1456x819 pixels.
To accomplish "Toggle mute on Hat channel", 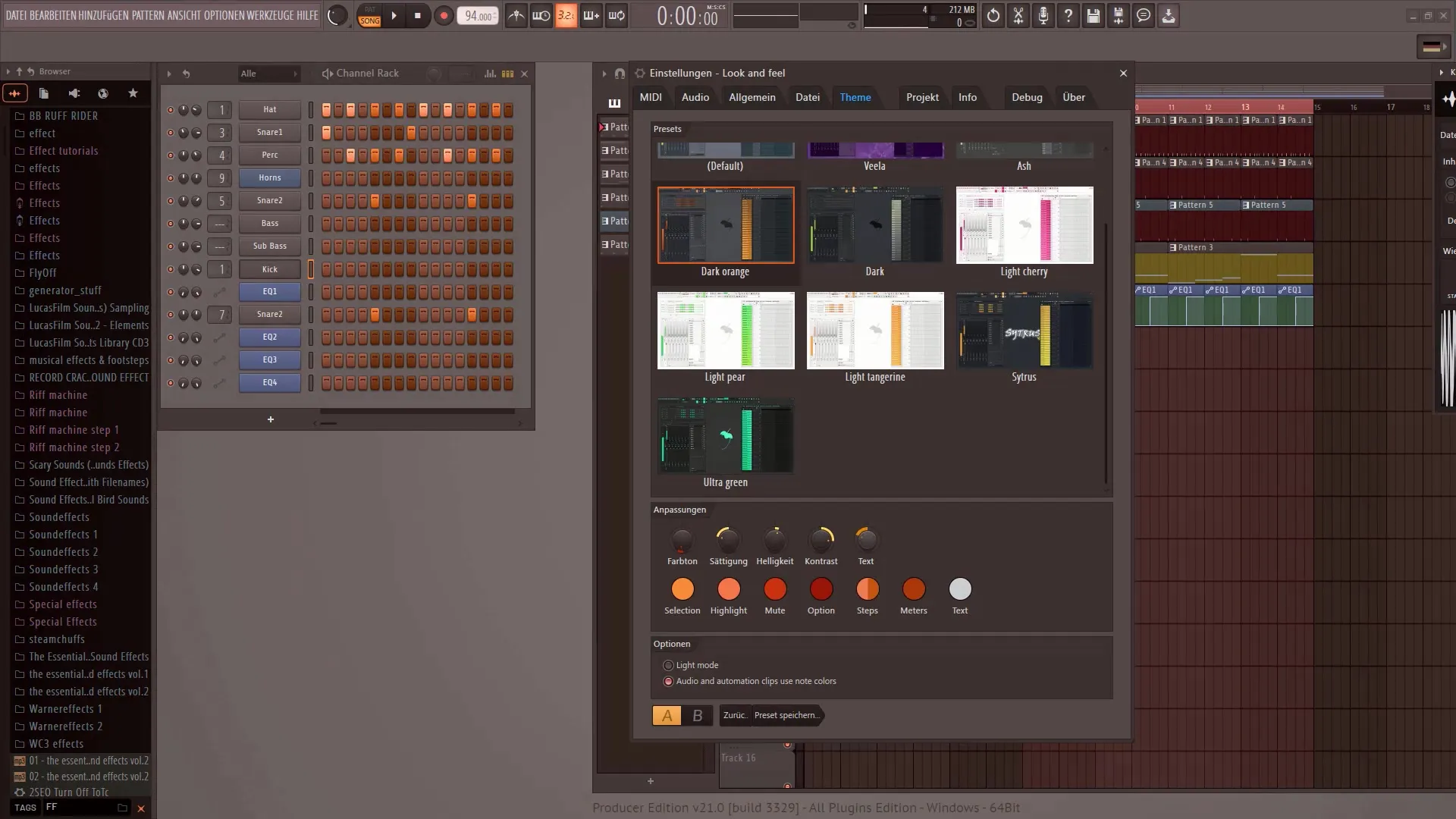I will [x=170, y=109].
